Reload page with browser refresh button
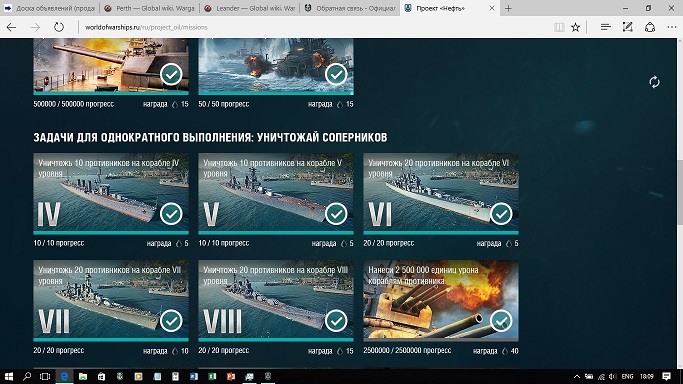 click(59, 27)
